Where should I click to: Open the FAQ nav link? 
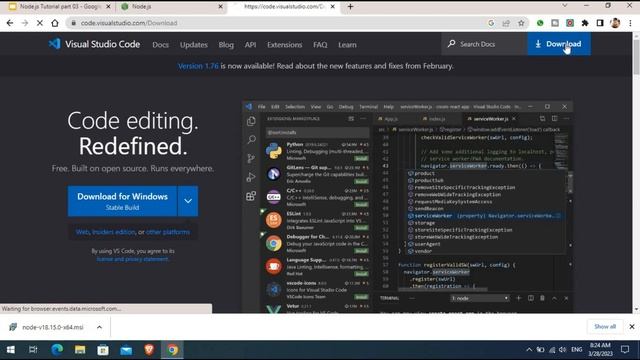coord(320,45)
